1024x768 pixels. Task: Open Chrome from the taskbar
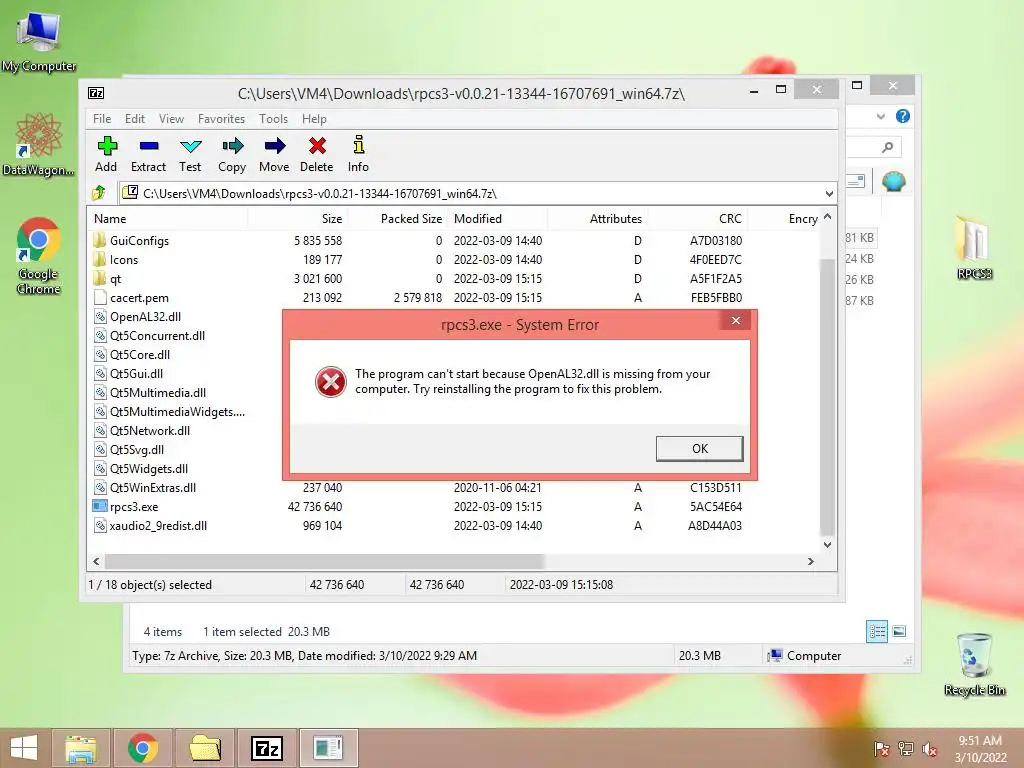[143, 748]
